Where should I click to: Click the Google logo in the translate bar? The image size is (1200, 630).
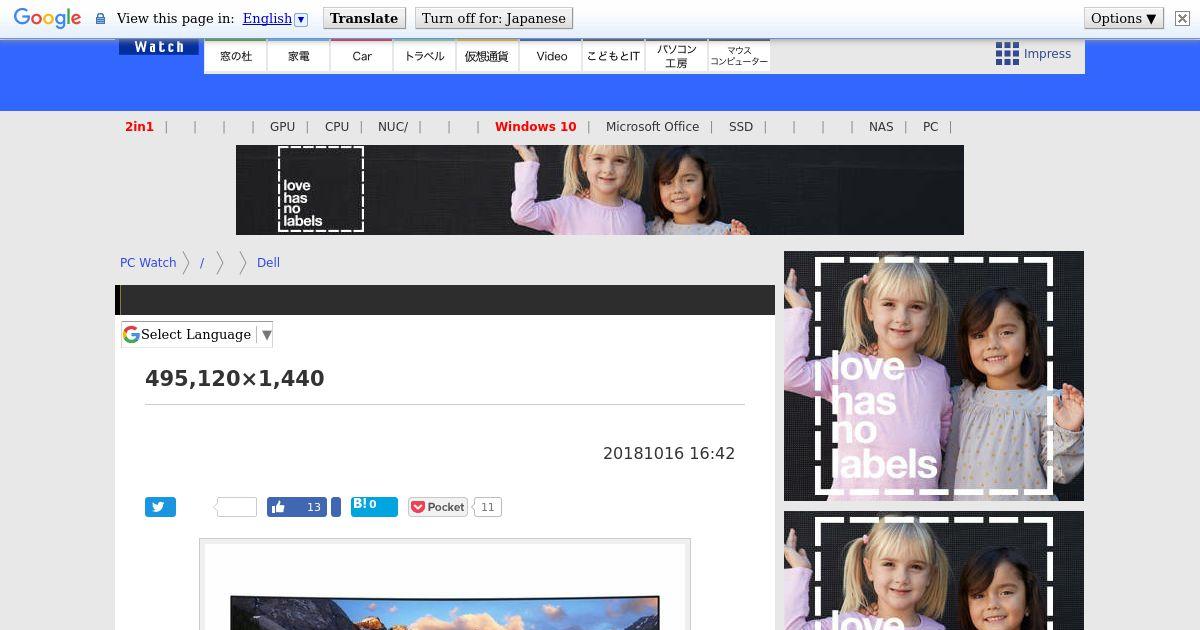click(47, 18)
